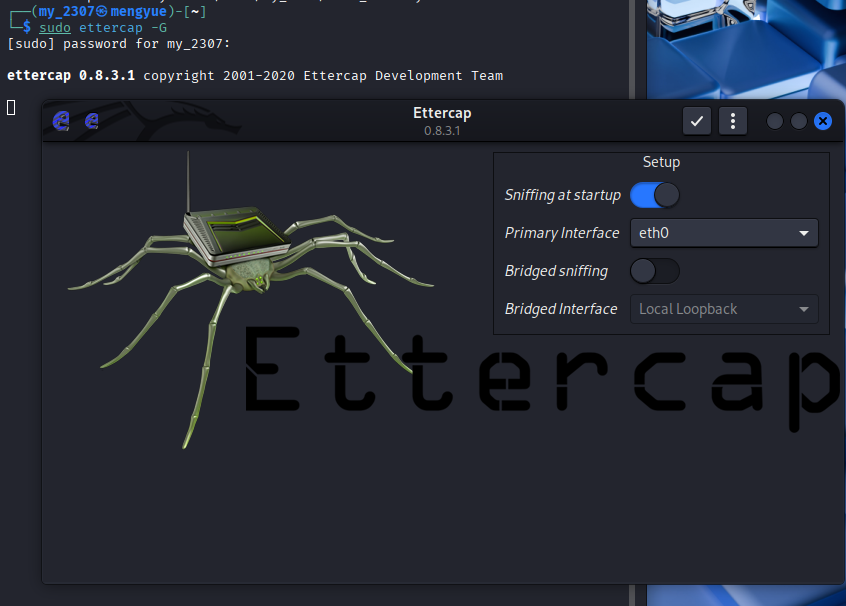Click the second Ettercap logo icon in titlebar
The image size is (846, 606).
coord(92,120)
